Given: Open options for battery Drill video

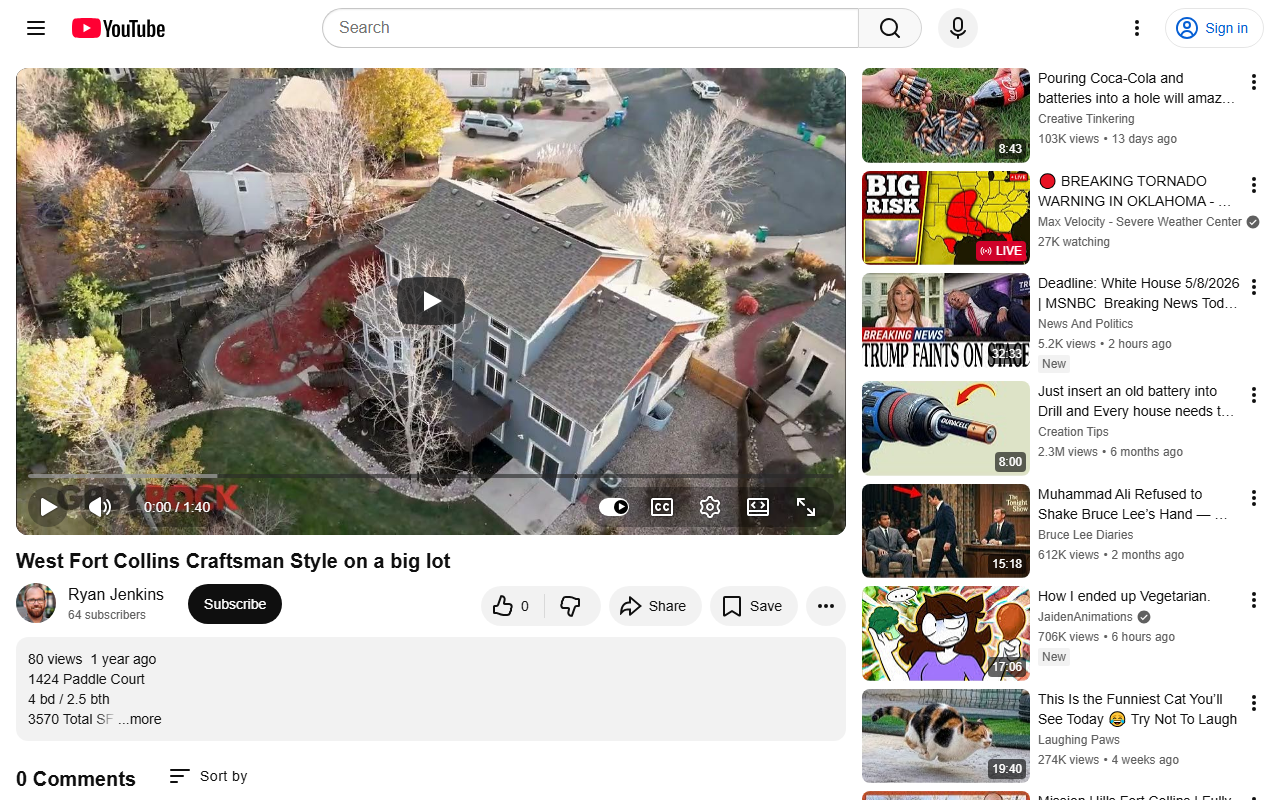Looking at the screenshot, I should point(1253,395).
